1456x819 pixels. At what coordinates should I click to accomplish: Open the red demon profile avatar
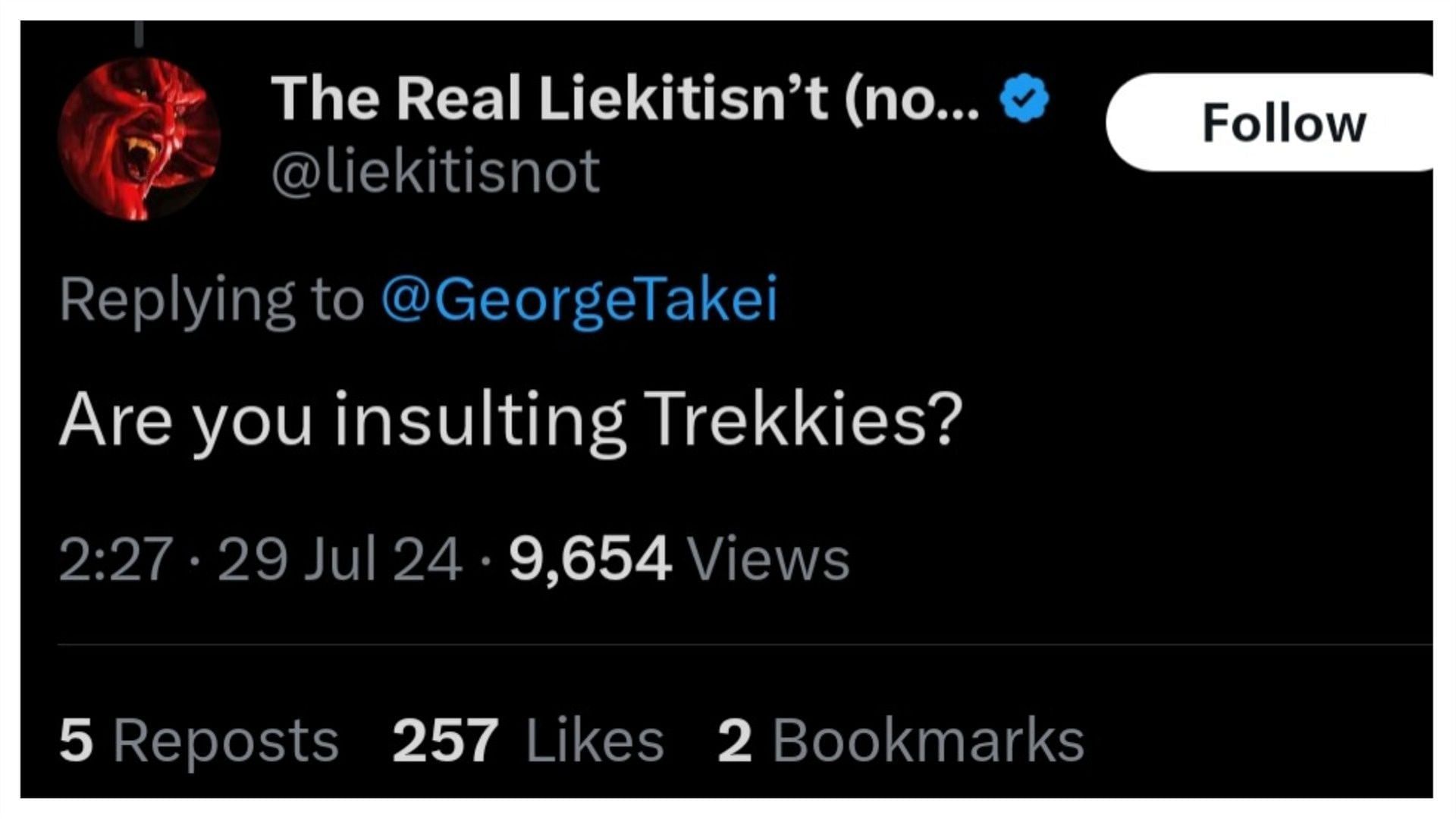pos(140,139)
